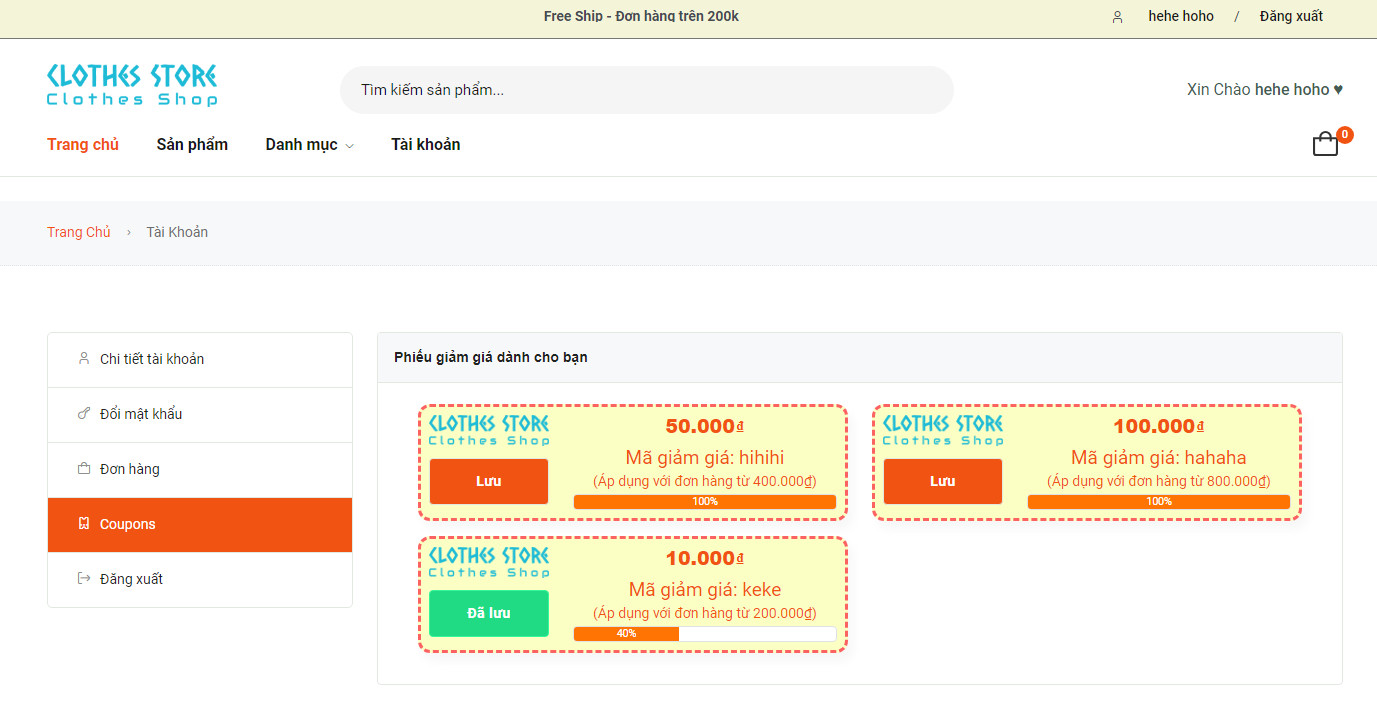Save the hihihi 50.000đ coupon with Lưu
This screenshot has width=1377, height=723.
[489, 481]
